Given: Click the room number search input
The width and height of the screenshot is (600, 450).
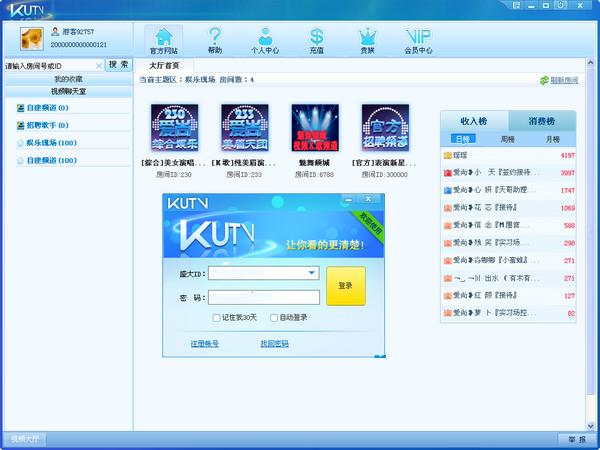Looking at the screenshot, I should tap(50, 66).
